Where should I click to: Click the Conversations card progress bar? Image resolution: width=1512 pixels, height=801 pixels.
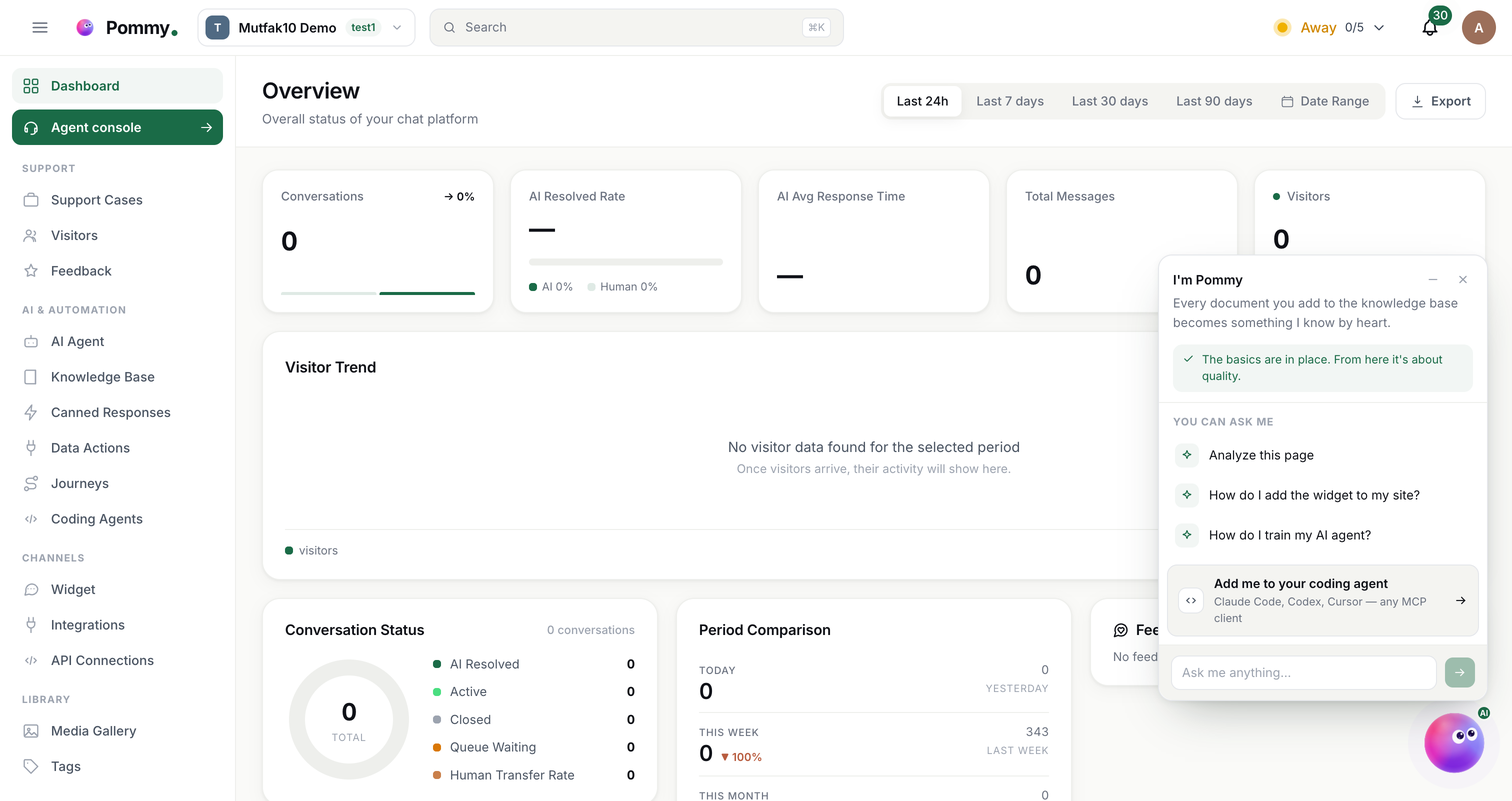click(x=378, y=293)
